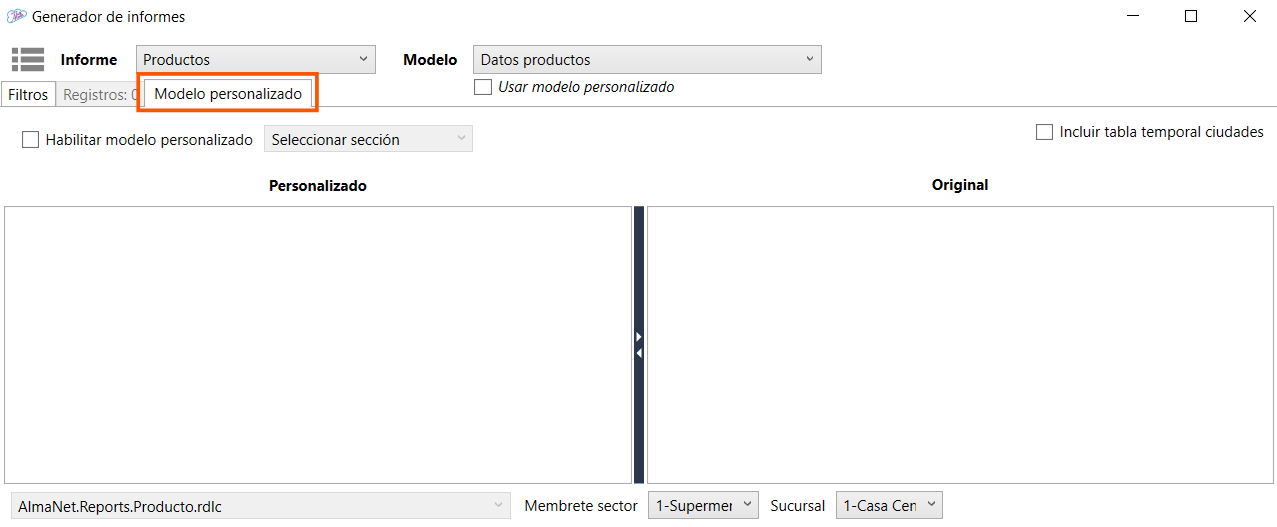Minimize the Generador de informes window
1277x527 pixels.
[x=1133, y=16]
